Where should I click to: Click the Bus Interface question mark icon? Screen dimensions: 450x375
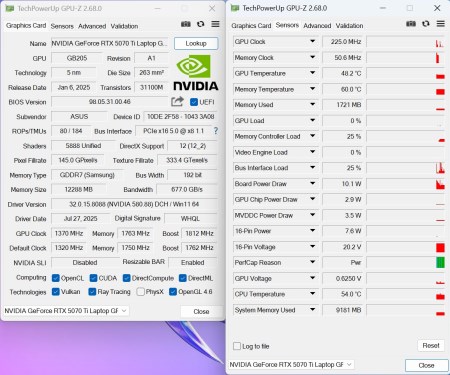pos(216,131)
